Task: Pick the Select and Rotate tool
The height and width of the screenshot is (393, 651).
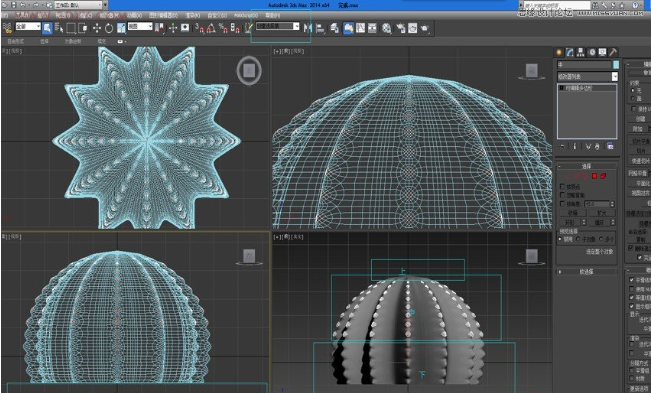Action: pos(109,28)
